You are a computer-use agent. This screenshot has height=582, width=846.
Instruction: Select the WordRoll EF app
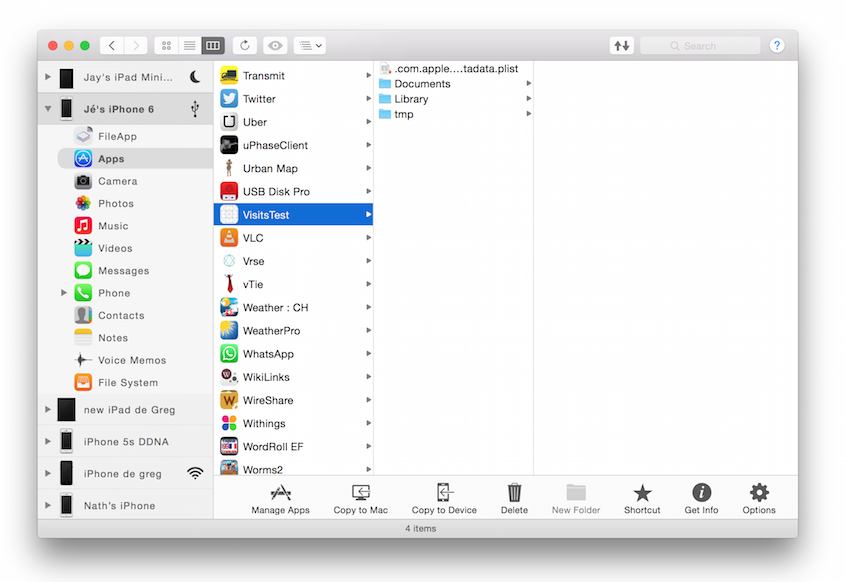pyautogui.click(x=294, y=447)
